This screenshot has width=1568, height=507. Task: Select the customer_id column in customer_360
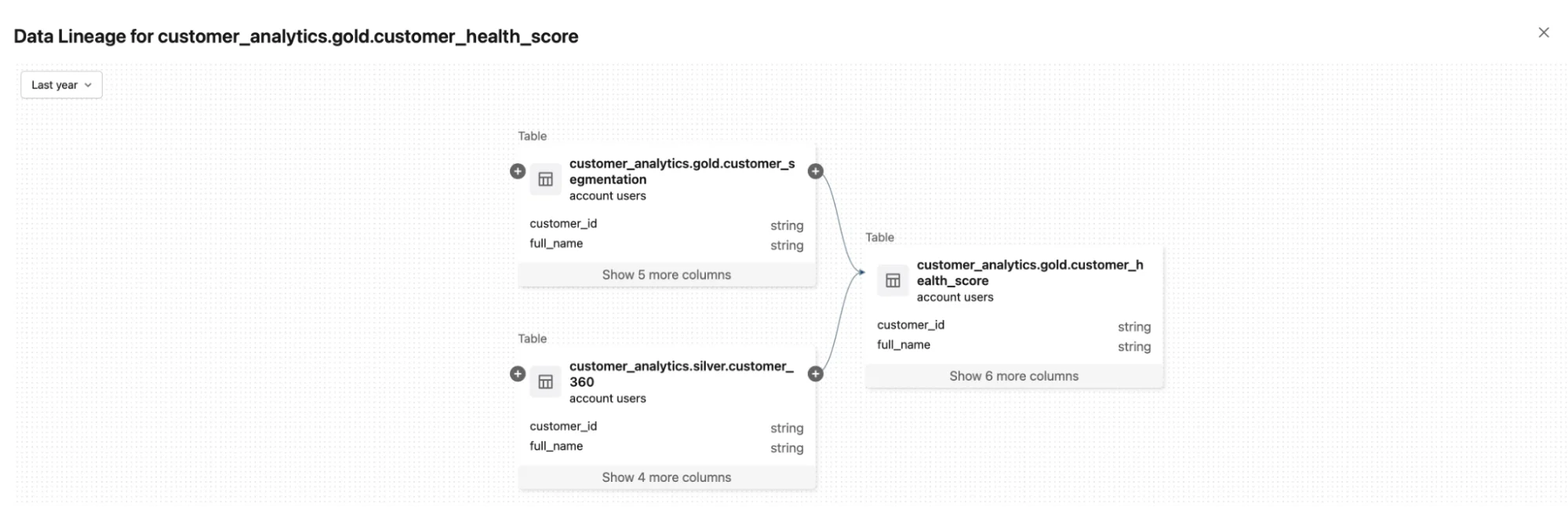[x=563, y=426]
